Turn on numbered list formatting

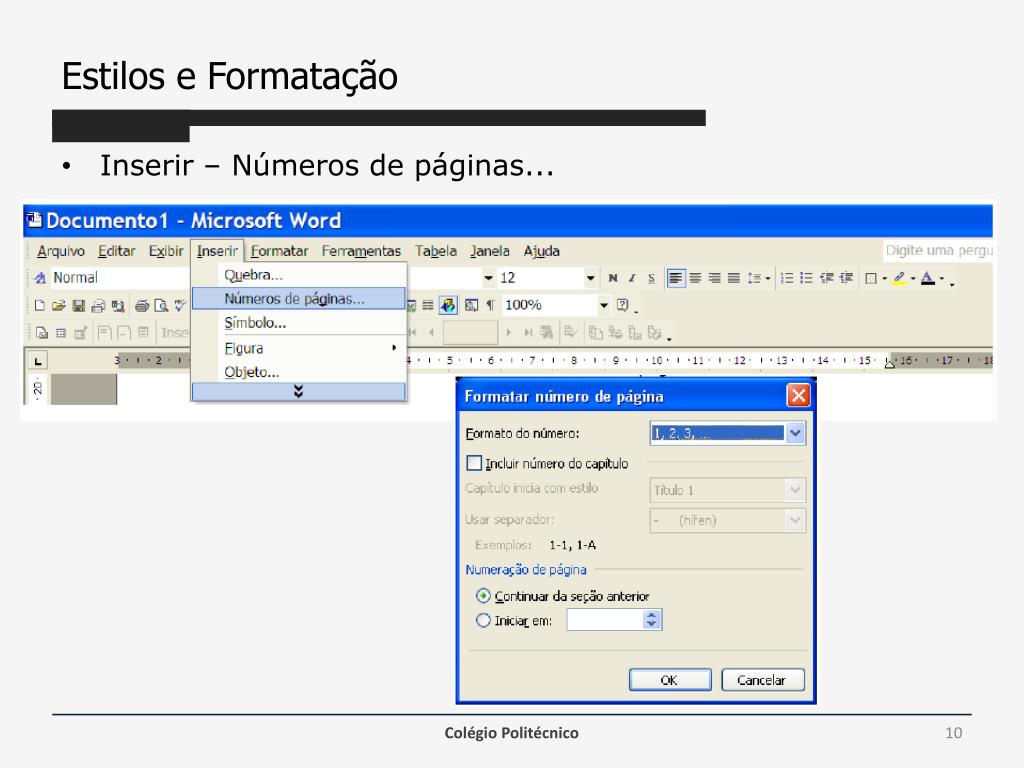[x=787, y=278]
